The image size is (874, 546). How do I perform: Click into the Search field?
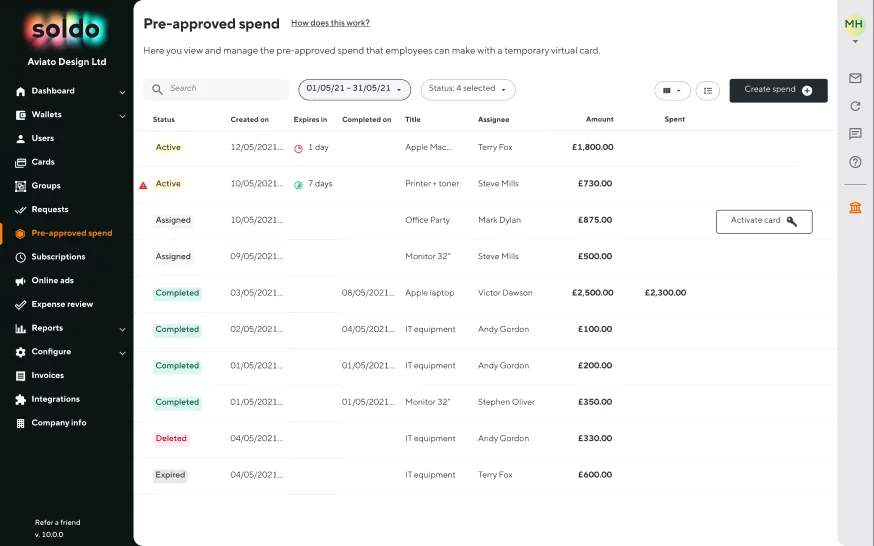(225, 89)
